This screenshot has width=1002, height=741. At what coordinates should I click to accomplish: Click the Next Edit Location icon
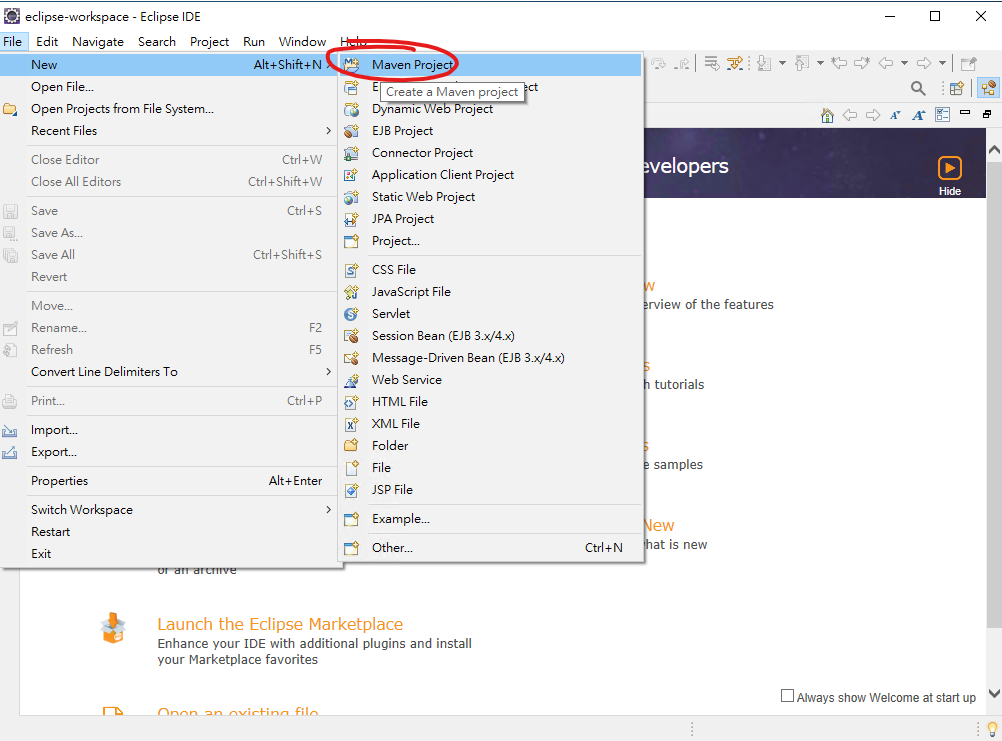(862, 63)
